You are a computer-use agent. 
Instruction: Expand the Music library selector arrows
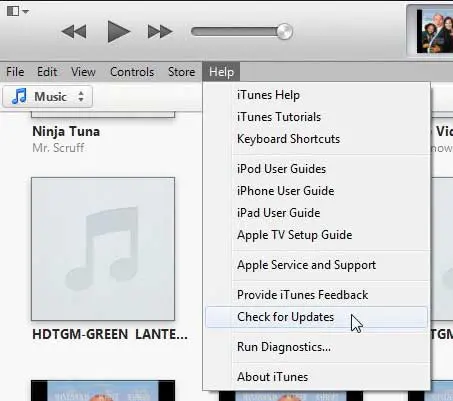point(81,97)
